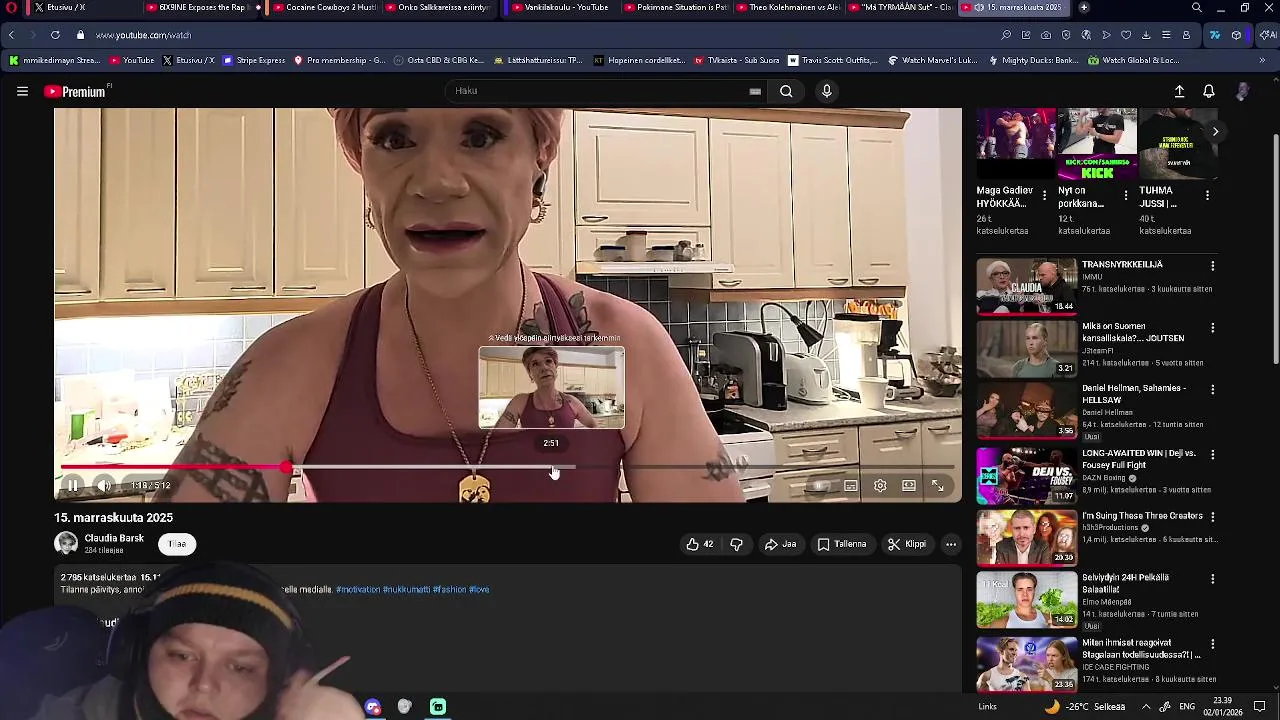Open options menu for TRANSNYRKKEILIJÄ video
This screenshot has height=720, width=1280.
(x=1212, y=266)
